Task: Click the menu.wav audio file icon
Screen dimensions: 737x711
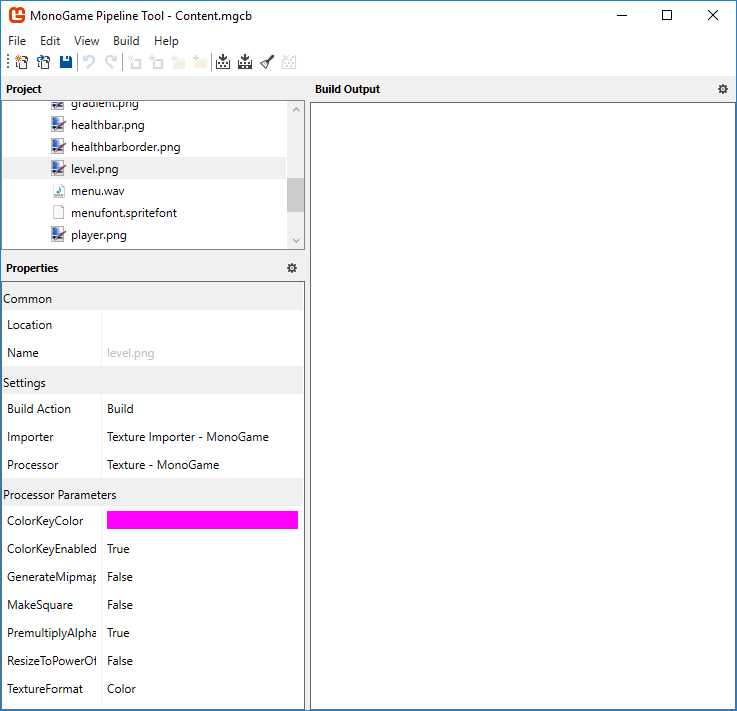Action: tap(58, 191)
